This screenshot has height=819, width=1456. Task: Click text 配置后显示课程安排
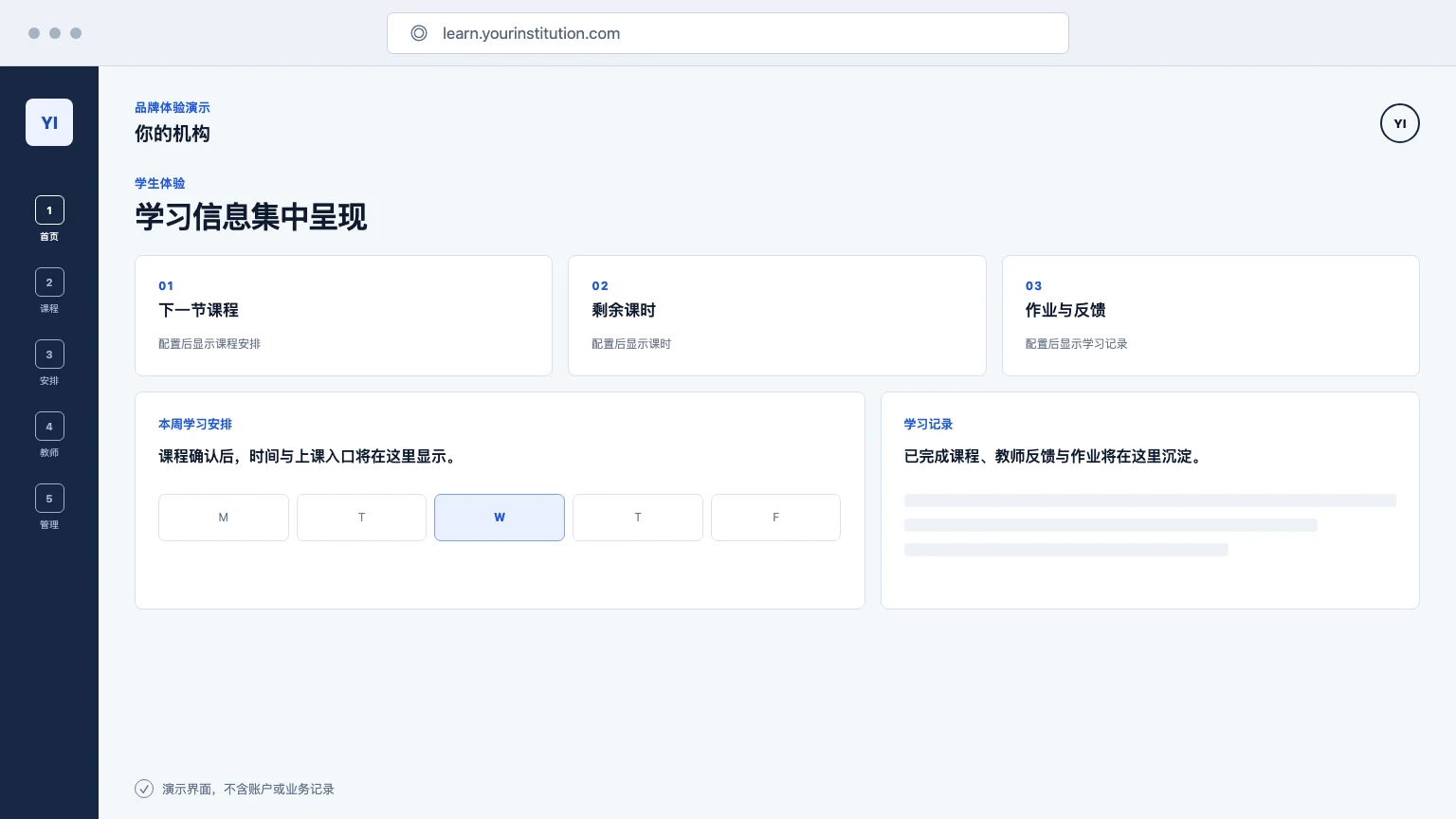[209, 343]
